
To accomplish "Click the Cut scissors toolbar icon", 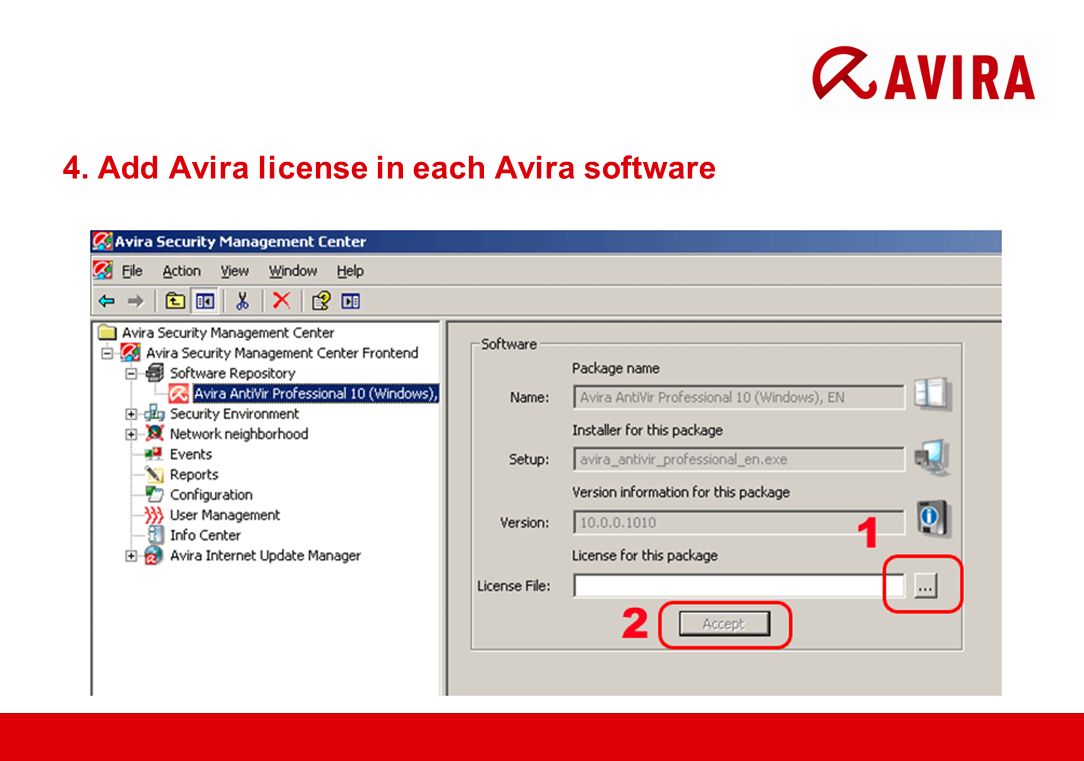I will [242, 301].
